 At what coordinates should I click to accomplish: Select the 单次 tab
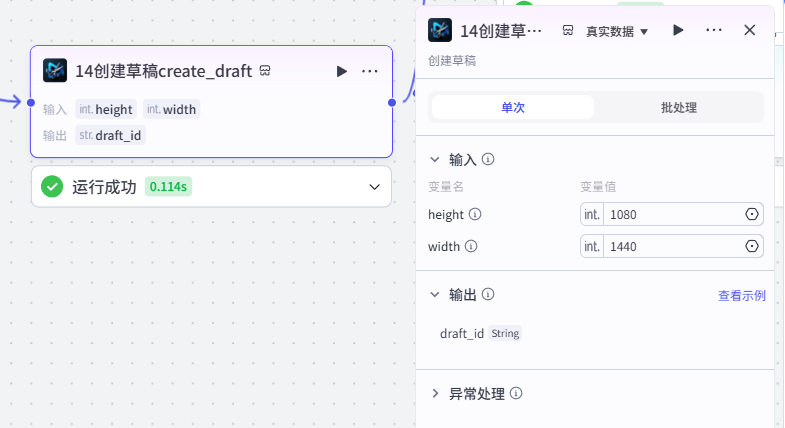[513, 108]
